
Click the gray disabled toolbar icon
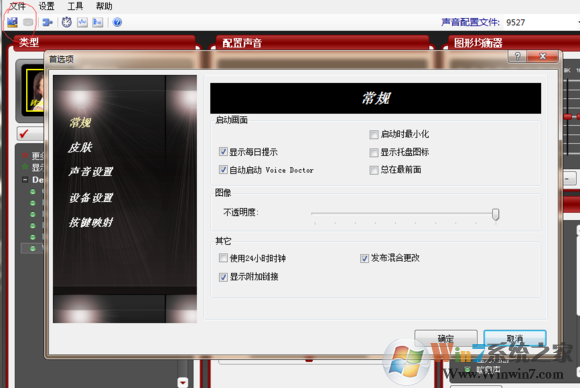pyautogui.click(x=28, y=22)
